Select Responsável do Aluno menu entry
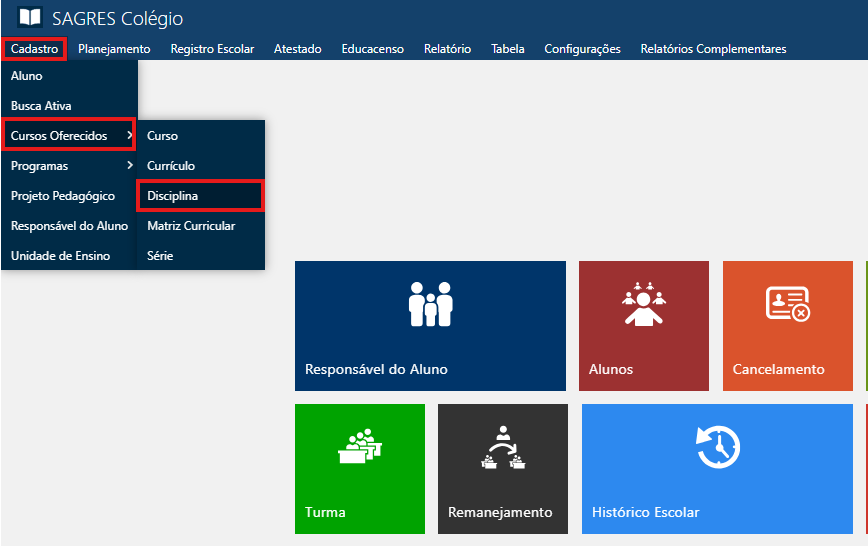 click(69, 225)
